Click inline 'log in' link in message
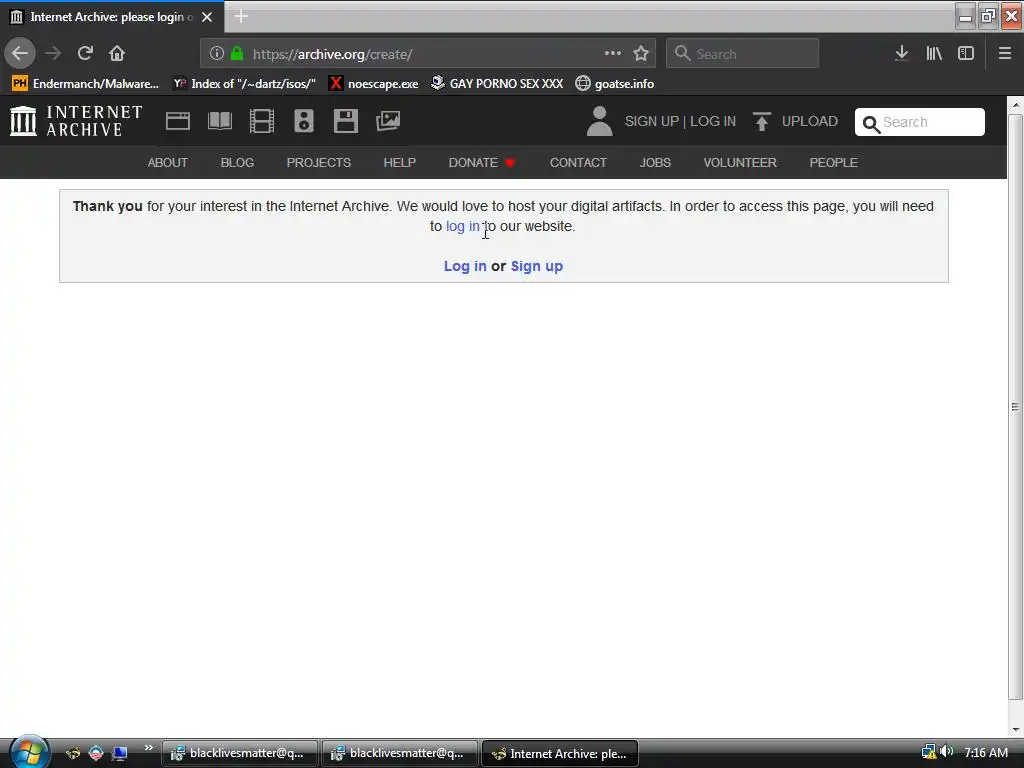Viewport: 1024px width, 768px height. pyautogui.click(x=462, y=227)
